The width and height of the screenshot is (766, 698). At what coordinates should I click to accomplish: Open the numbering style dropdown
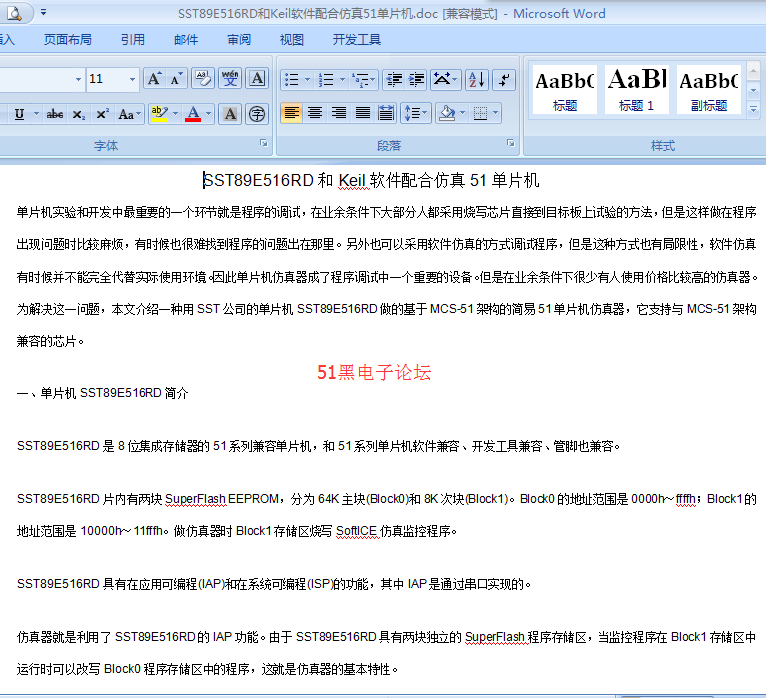[x=342, y=80]
